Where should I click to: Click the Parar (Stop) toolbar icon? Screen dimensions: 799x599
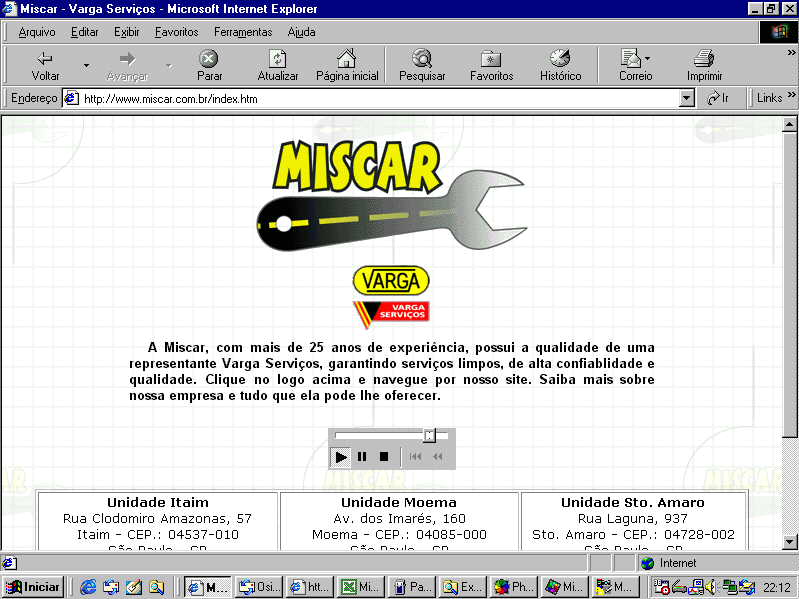pyautogui.click(x=209, y=59)
